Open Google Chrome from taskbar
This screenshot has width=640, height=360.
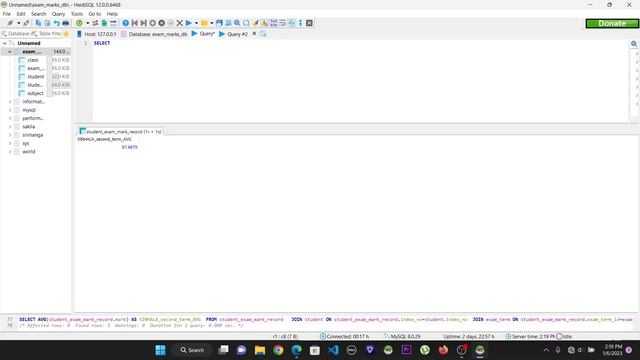(278, 350)
